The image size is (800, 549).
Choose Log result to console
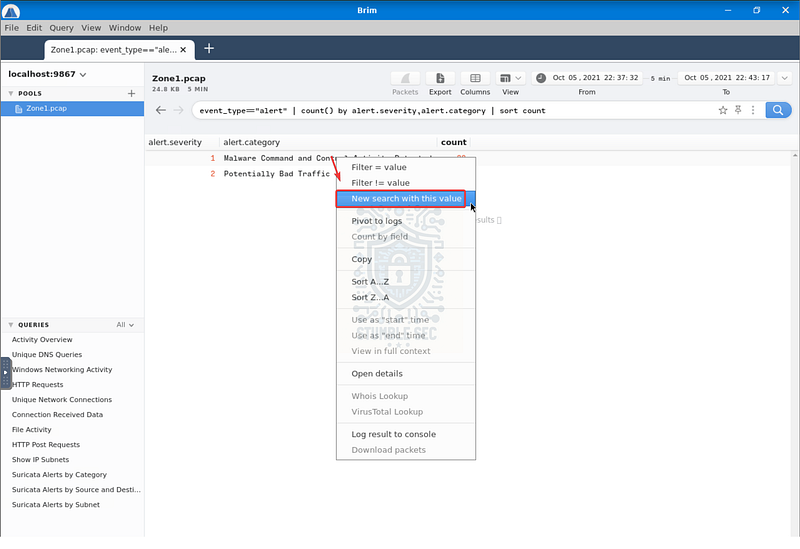coord(406,434)
